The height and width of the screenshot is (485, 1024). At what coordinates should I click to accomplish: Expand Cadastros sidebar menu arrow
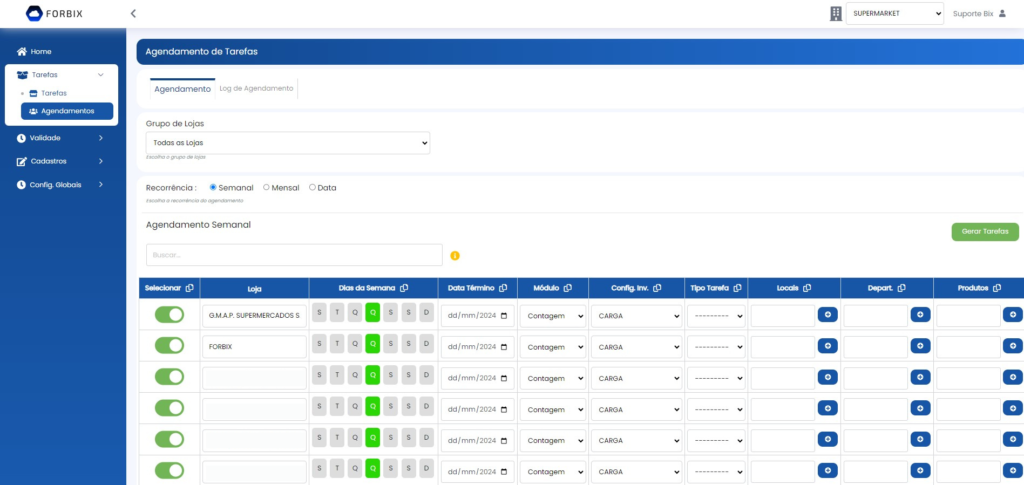[101, 161]
